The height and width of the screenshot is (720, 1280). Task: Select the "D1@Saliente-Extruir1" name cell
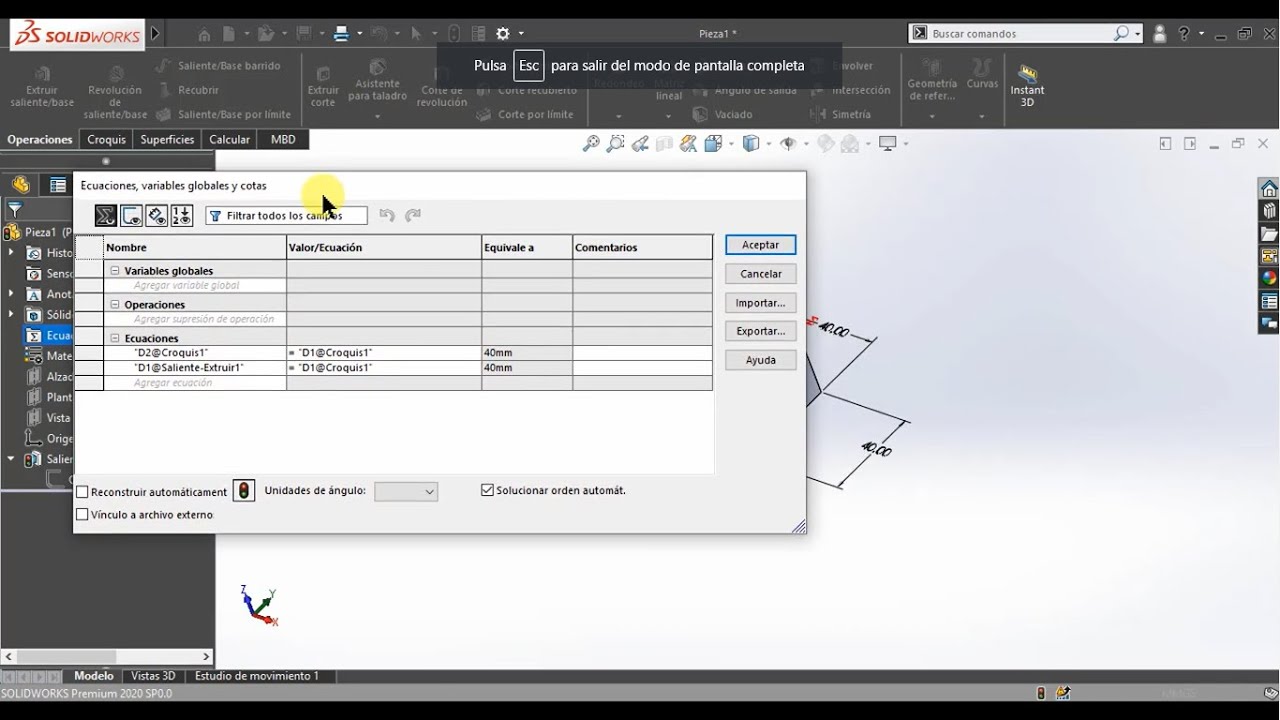pyautogui.click(x=195, y=368)
